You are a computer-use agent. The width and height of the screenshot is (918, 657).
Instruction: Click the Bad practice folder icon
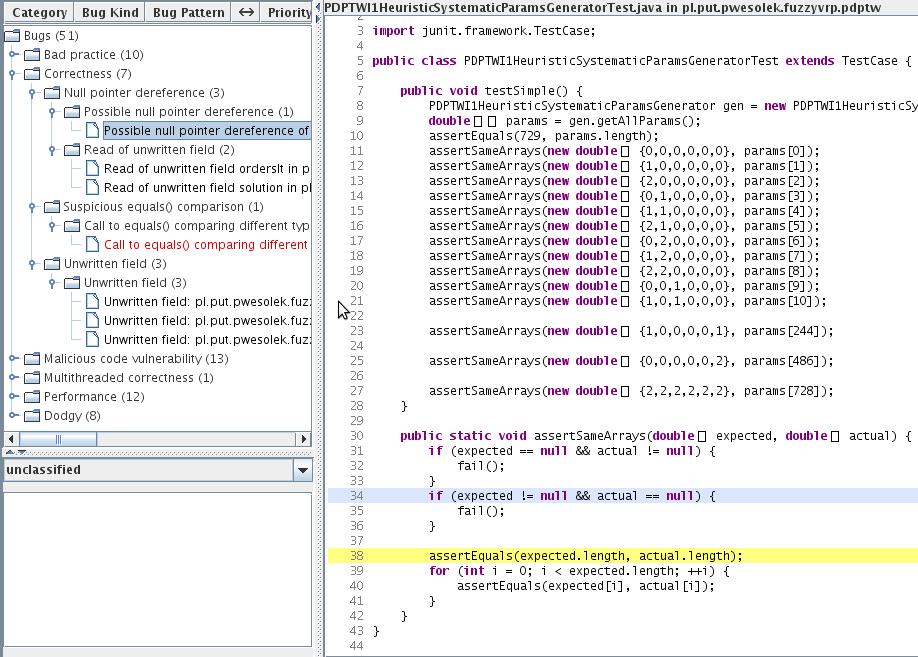(32, 54)
